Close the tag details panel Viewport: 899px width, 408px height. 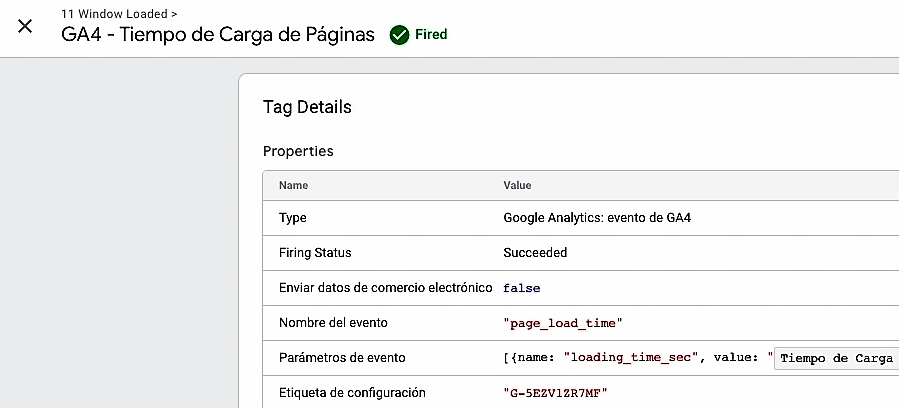pyautogui.click(x=25, y=26)
